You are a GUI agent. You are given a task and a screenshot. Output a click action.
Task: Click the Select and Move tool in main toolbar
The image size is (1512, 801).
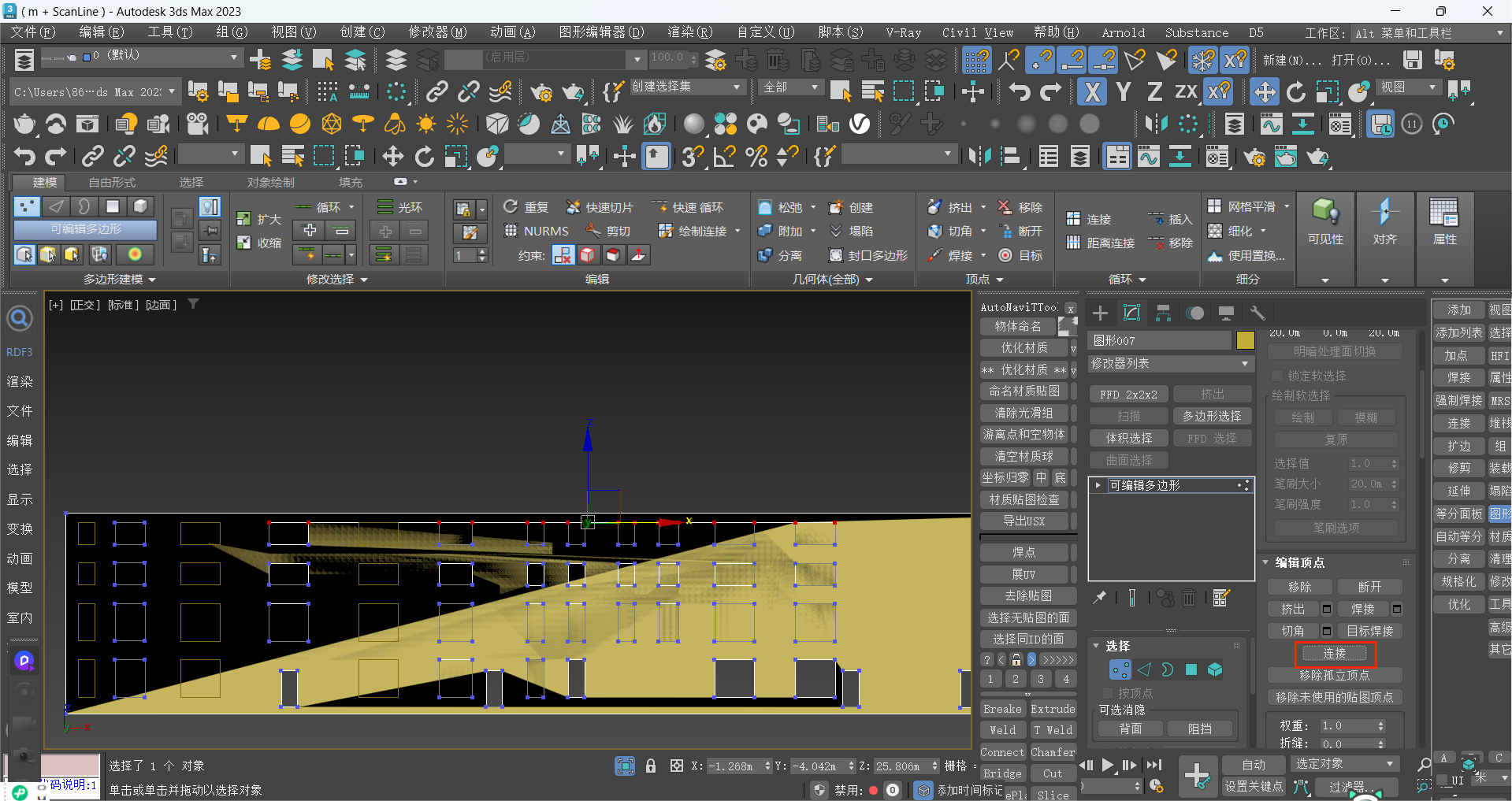click(1265, 91)
